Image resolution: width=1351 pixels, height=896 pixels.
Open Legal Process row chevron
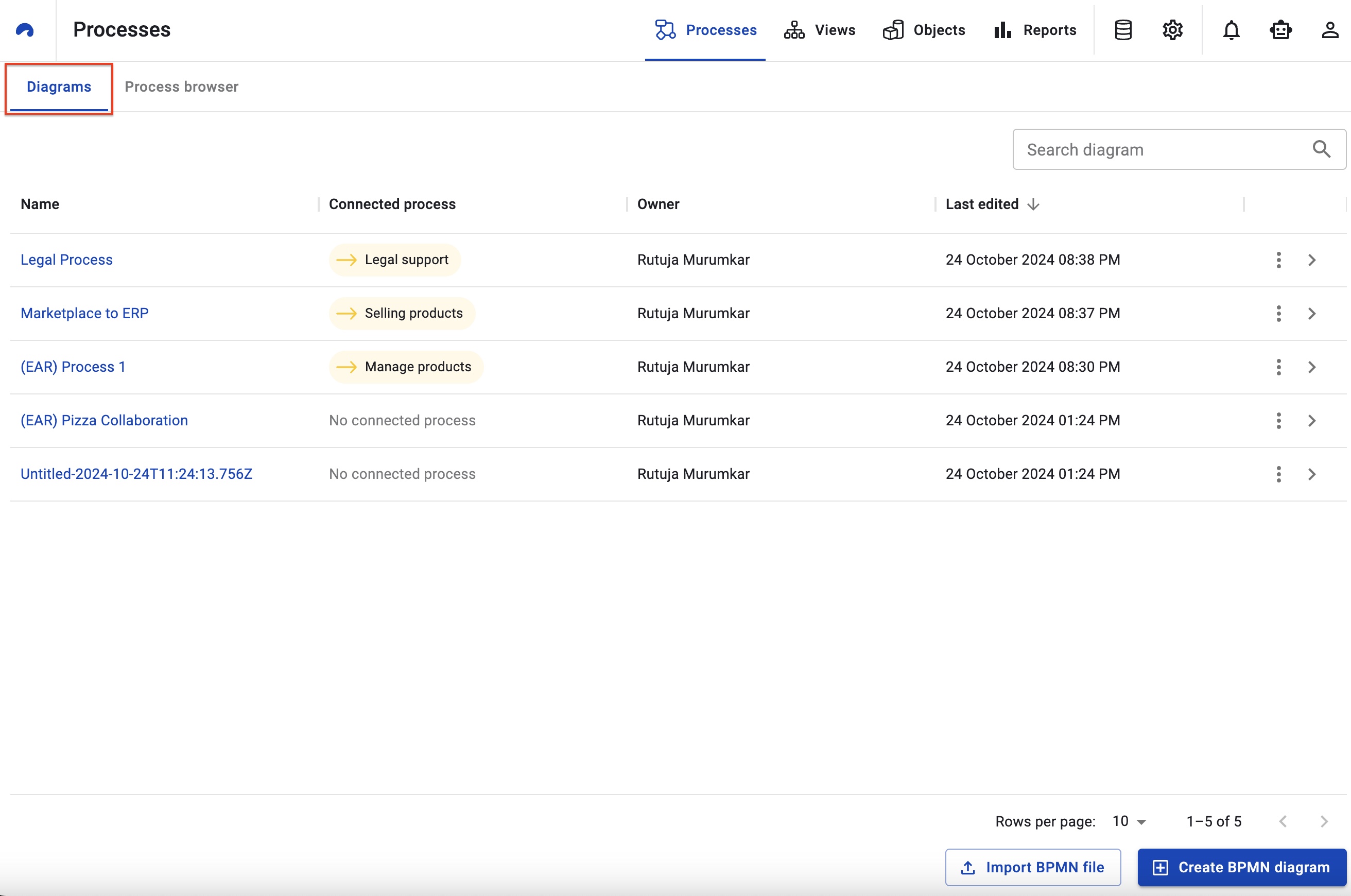pos(1312,260)
